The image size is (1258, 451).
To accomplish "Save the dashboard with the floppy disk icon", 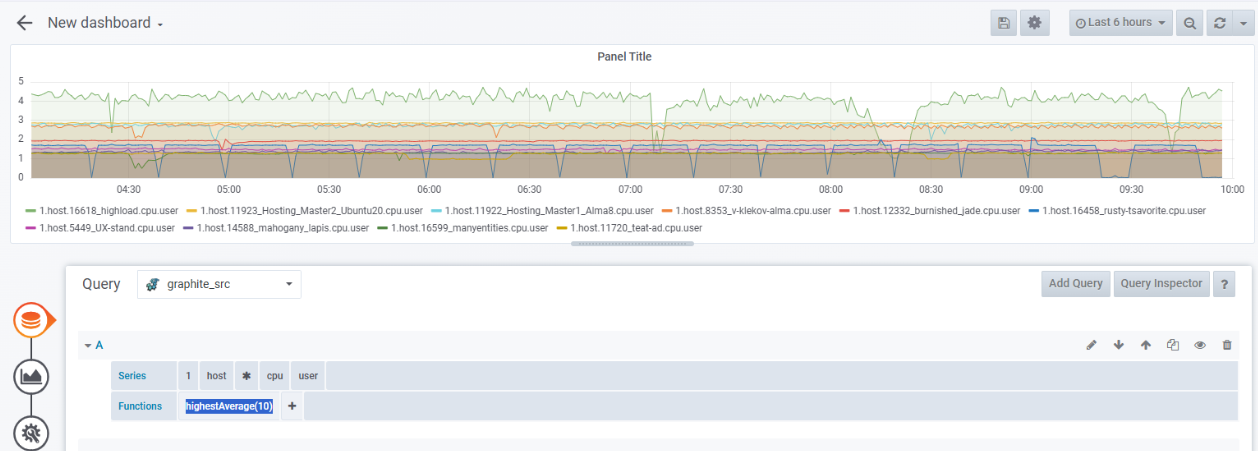I will 1004,23.
